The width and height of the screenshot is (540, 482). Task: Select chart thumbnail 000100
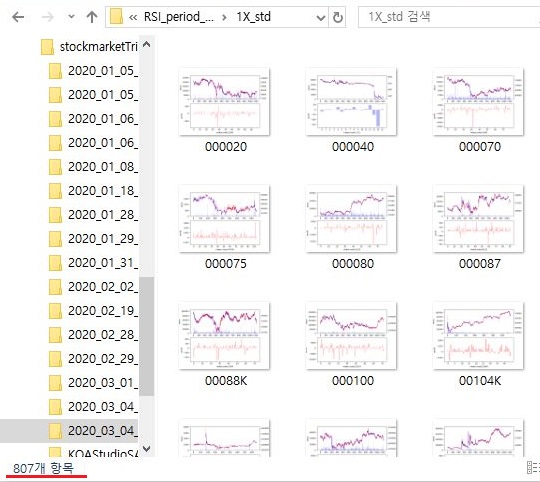point(351,336)
